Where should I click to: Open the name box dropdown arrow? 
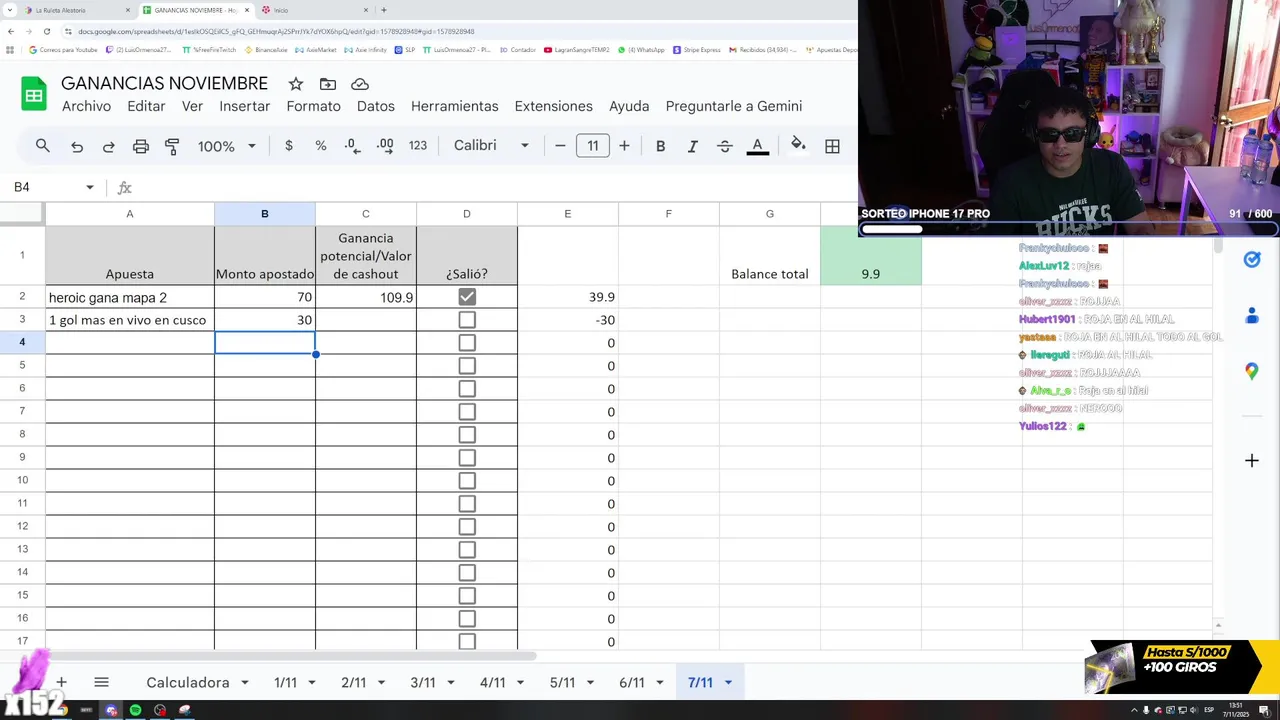coord(90,187)
